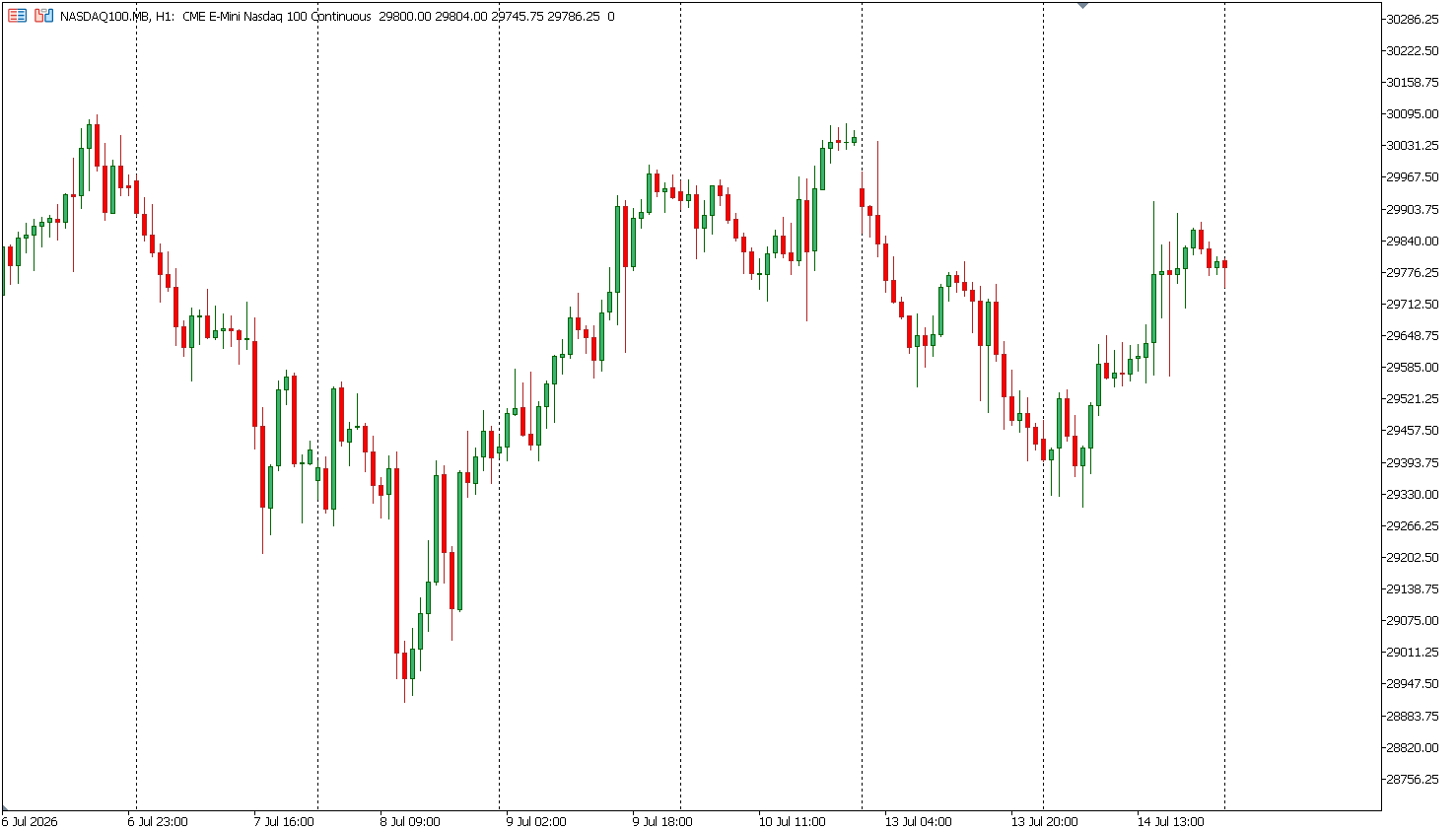Click the 28756.25 label on price axis
1456x830 pixels.
[x=1413, y=779]
